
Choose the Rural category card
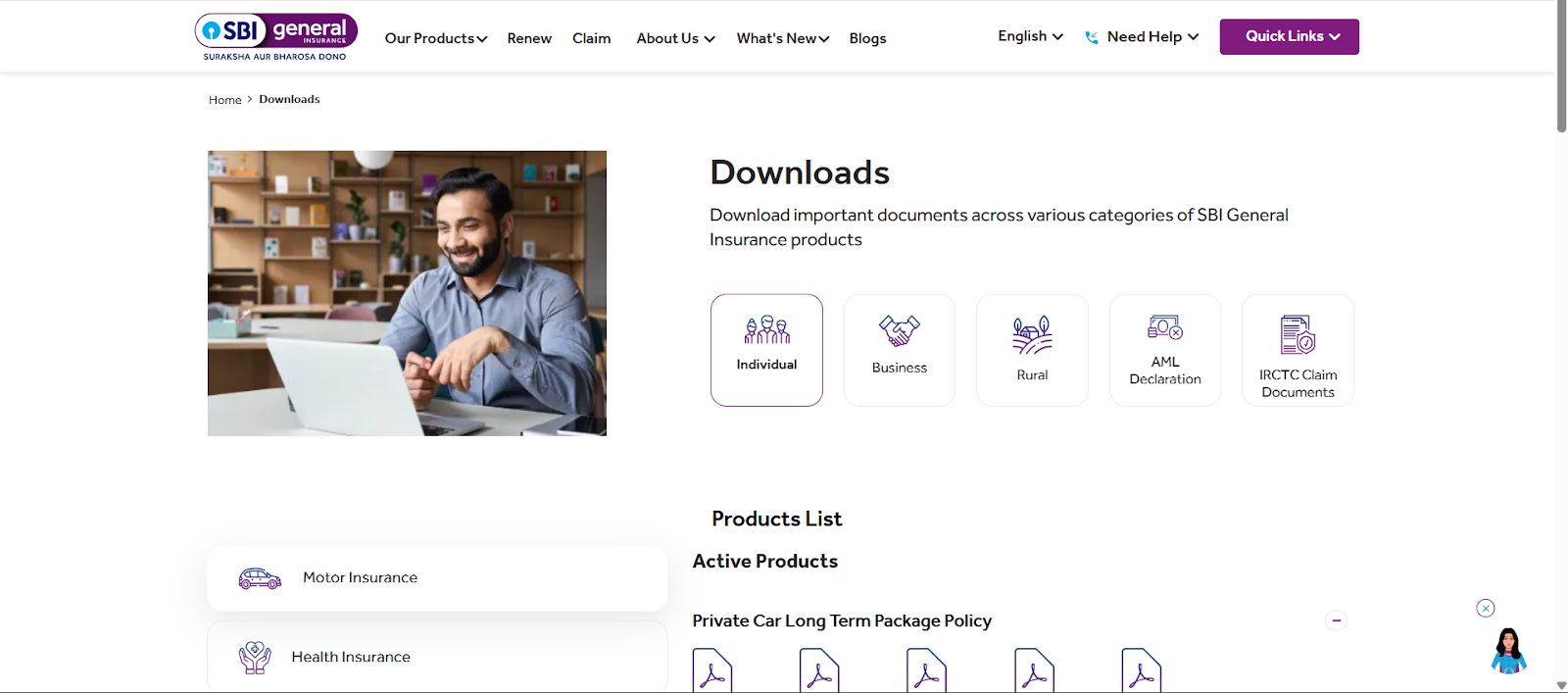(x=1032, y=349)
